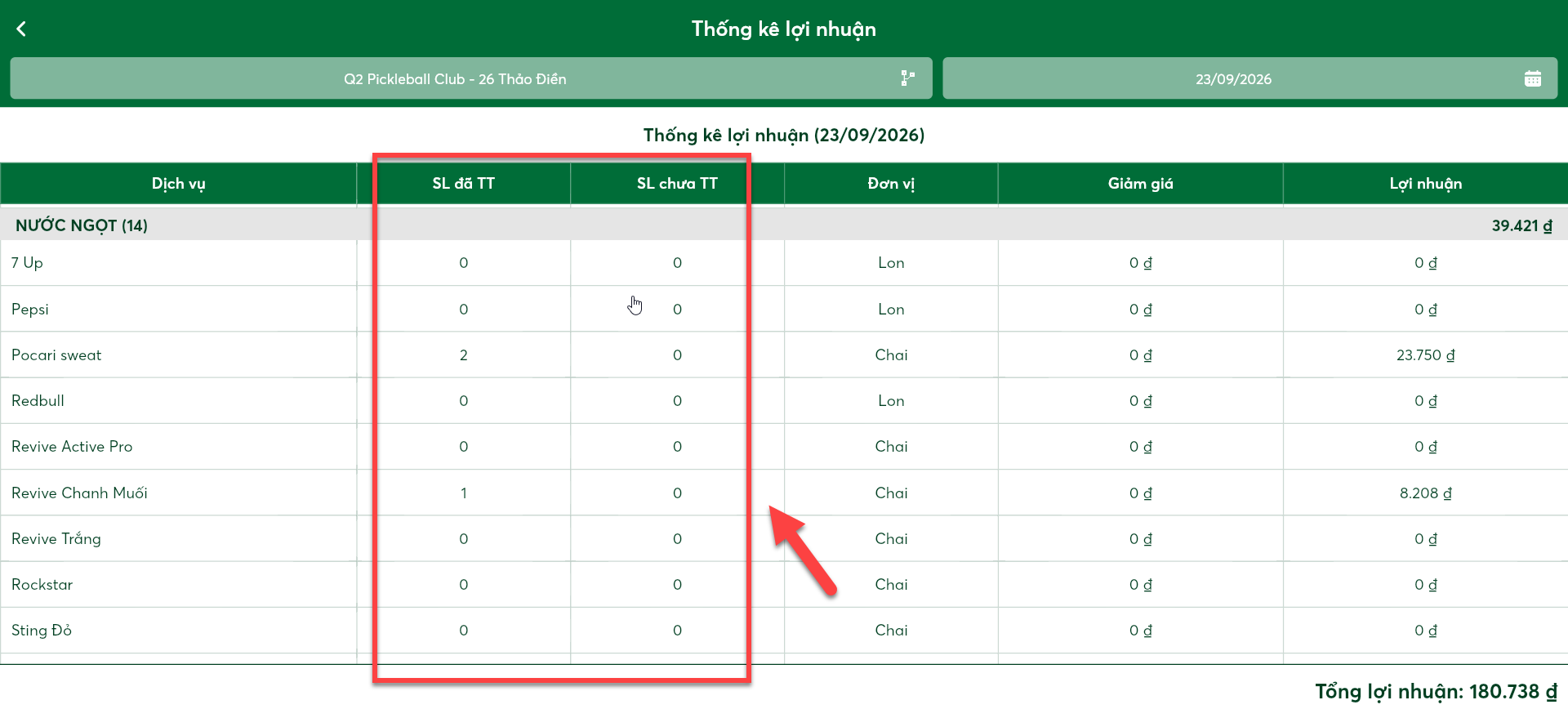Viewport: 1568px width, 718px height.
Task: Select the Pepsi service row
Action: [x=784, y=309]
